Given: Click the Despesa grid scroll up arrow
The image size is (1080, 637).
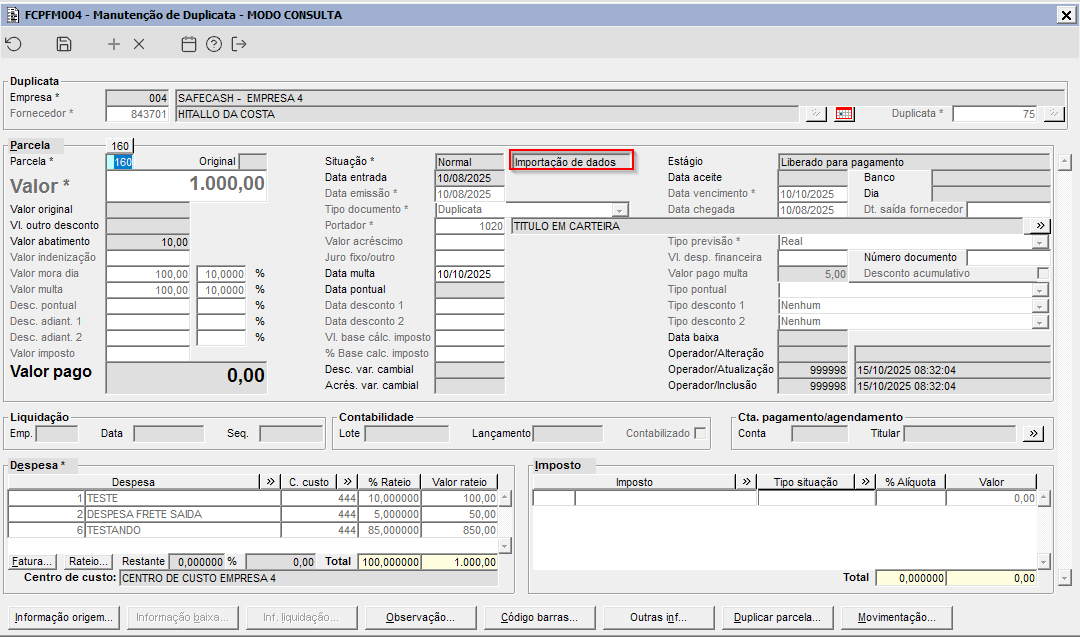Looking at the screenshot, I should (x=505, y=497).
